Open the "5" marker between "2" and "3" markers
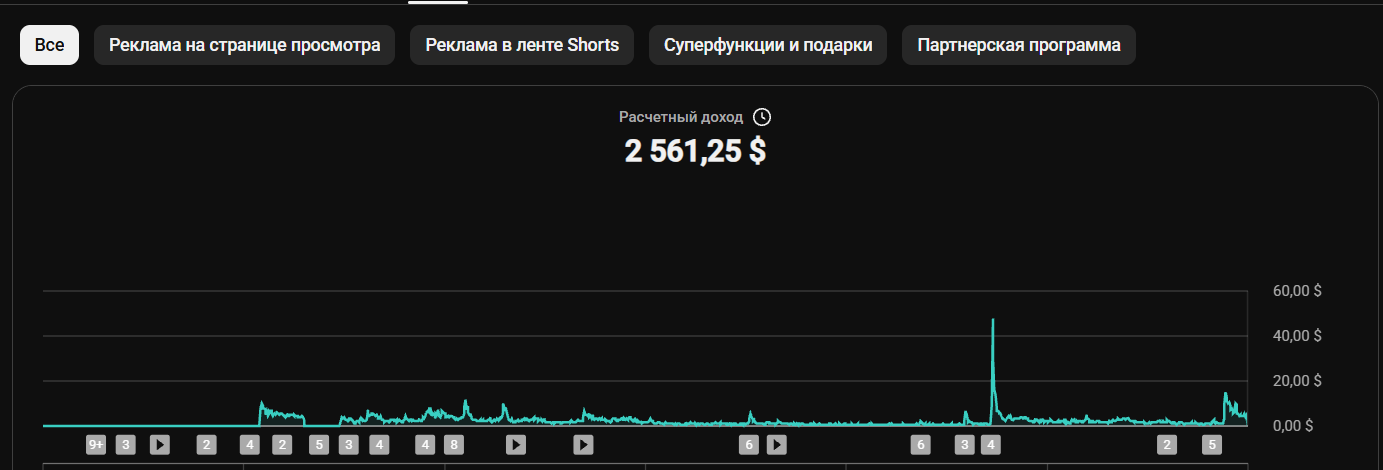Screen dimensions: 1383x470 319,445
